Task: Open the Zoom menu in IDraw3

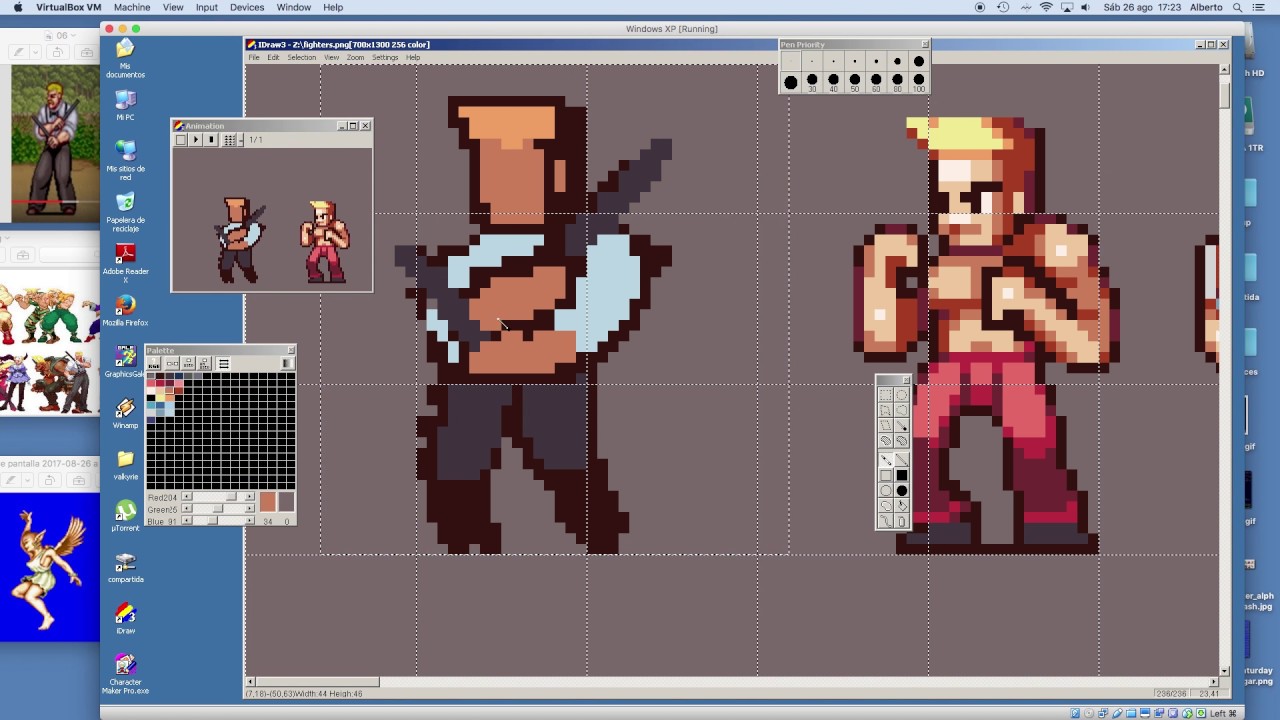Action: pos(355,57)
